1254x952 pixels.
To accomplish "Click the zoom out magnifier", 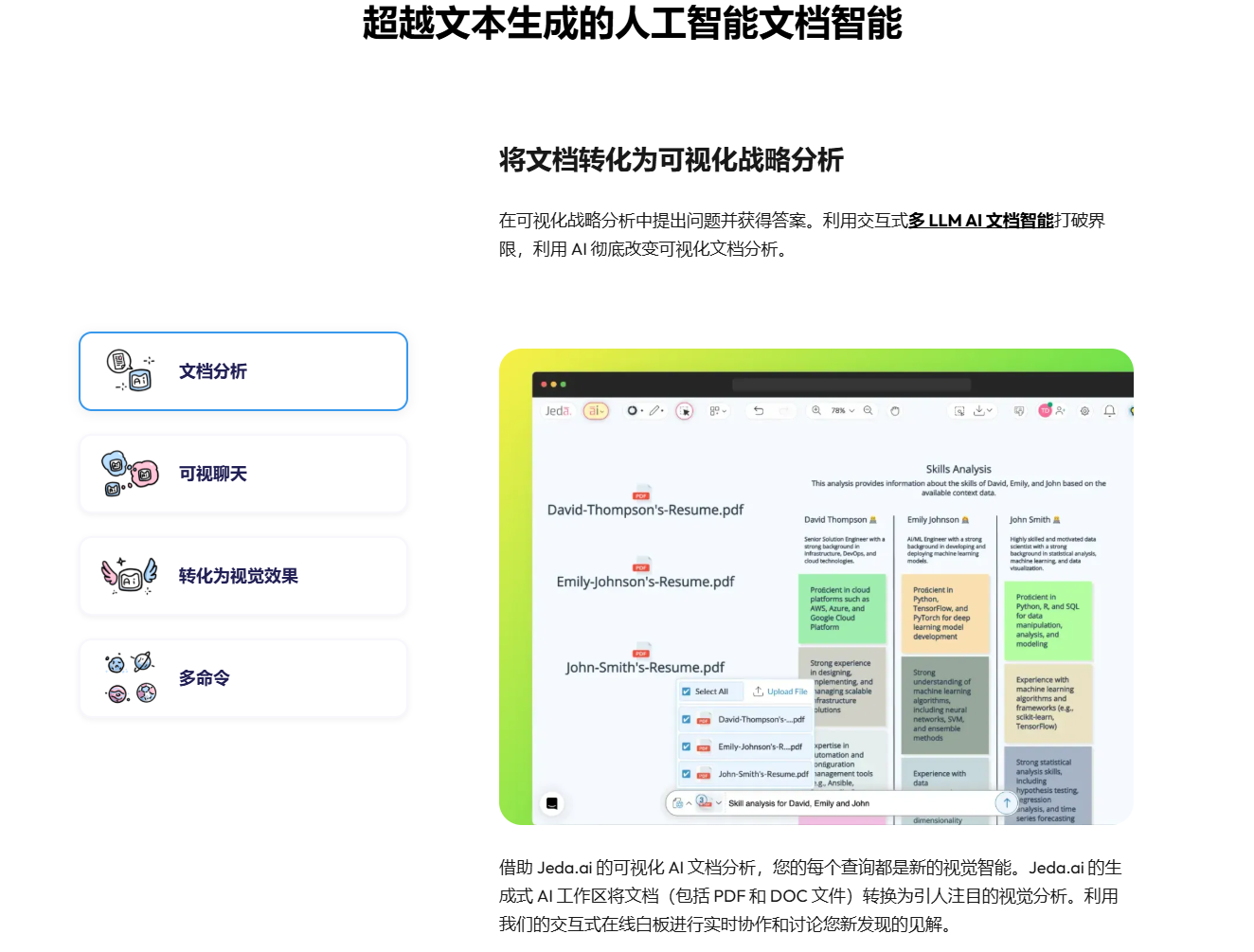I will pos(869,411).
